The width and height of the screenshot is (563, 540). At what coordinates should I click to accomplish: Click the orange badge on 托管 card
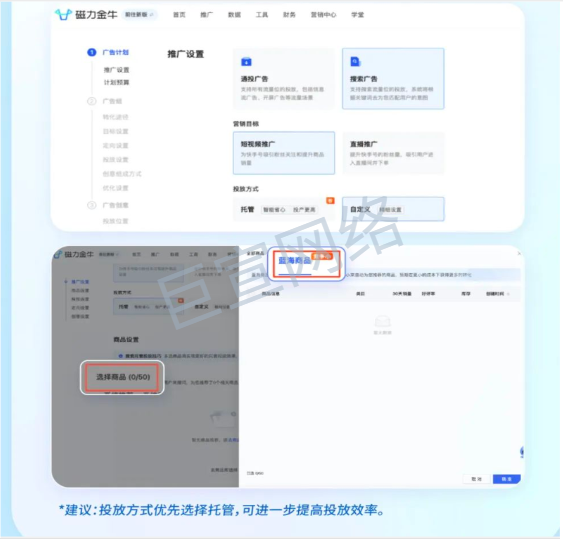pos(330,200)
